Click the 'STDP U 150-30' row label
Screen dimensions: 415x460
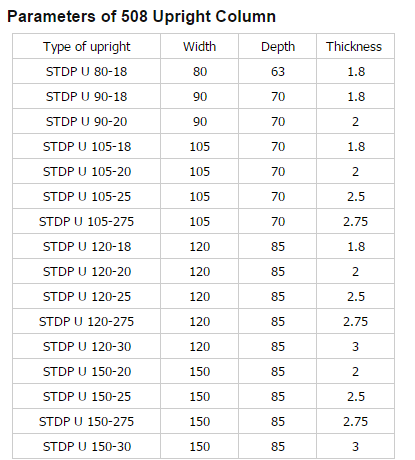[87, 446]
